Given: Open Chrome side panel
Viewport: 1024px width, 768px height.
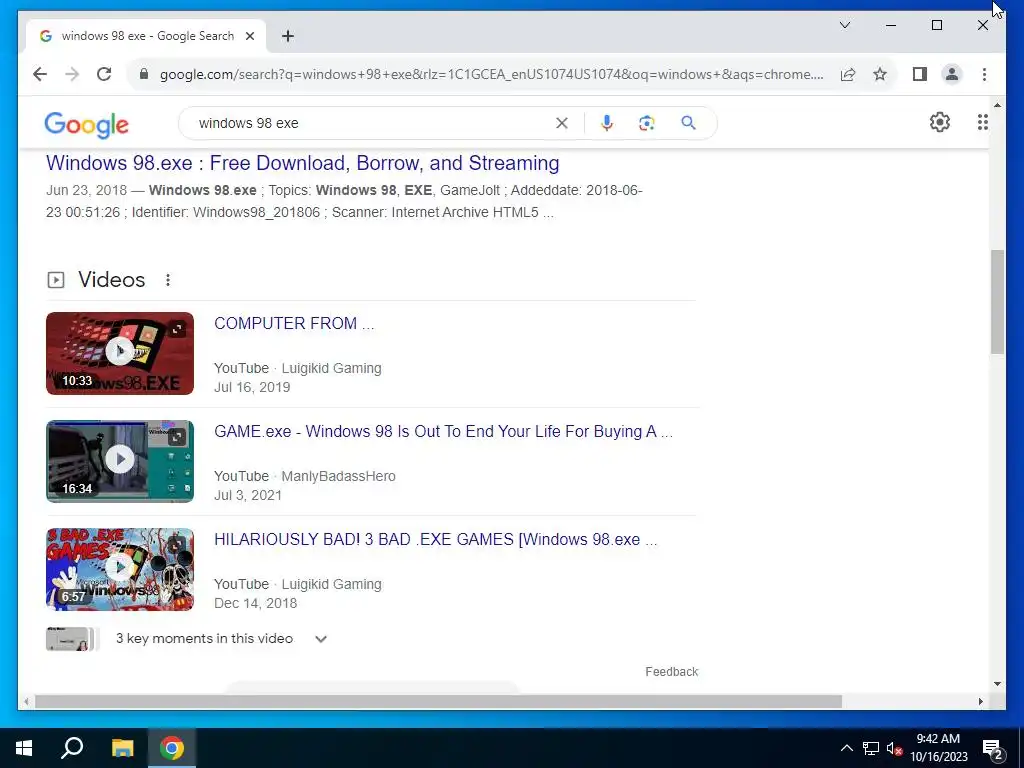Looking at the screenshot, I should 920,74.
